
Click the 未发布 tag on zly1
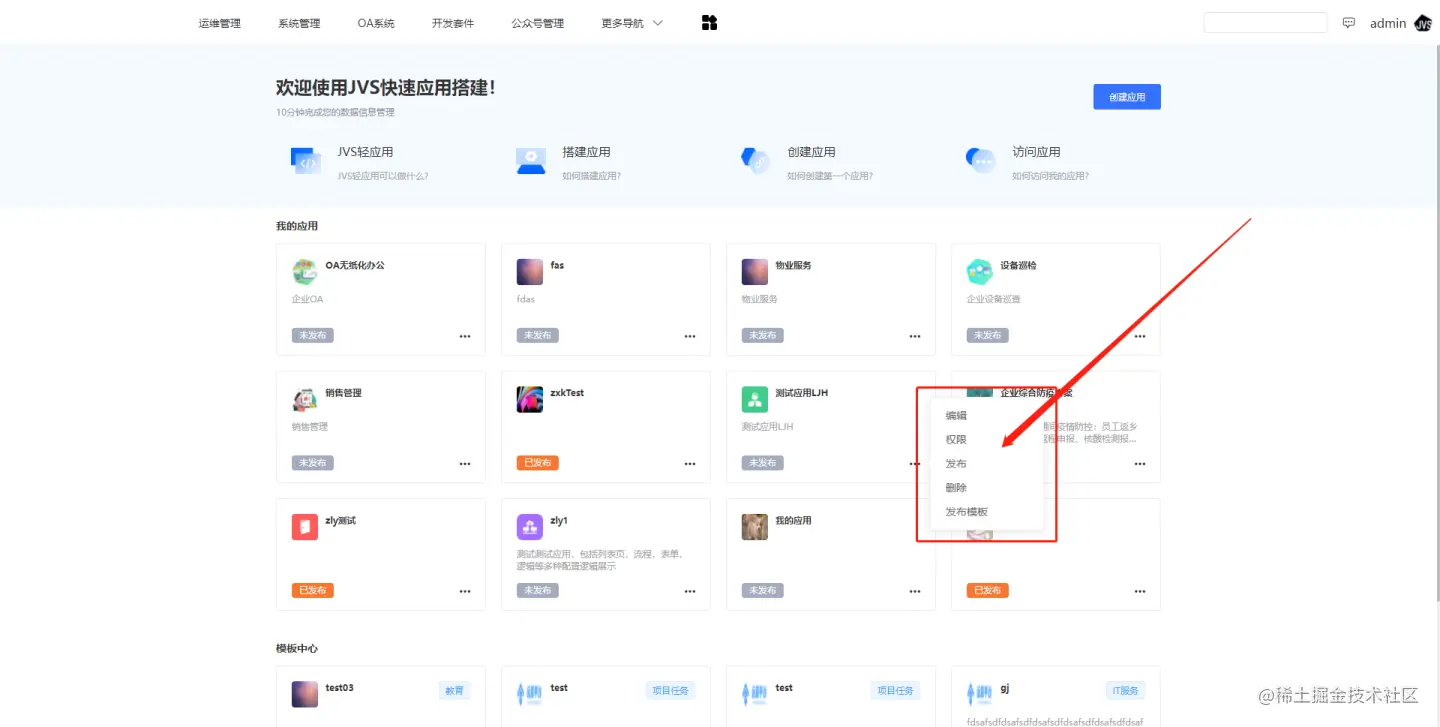point(538,591)
